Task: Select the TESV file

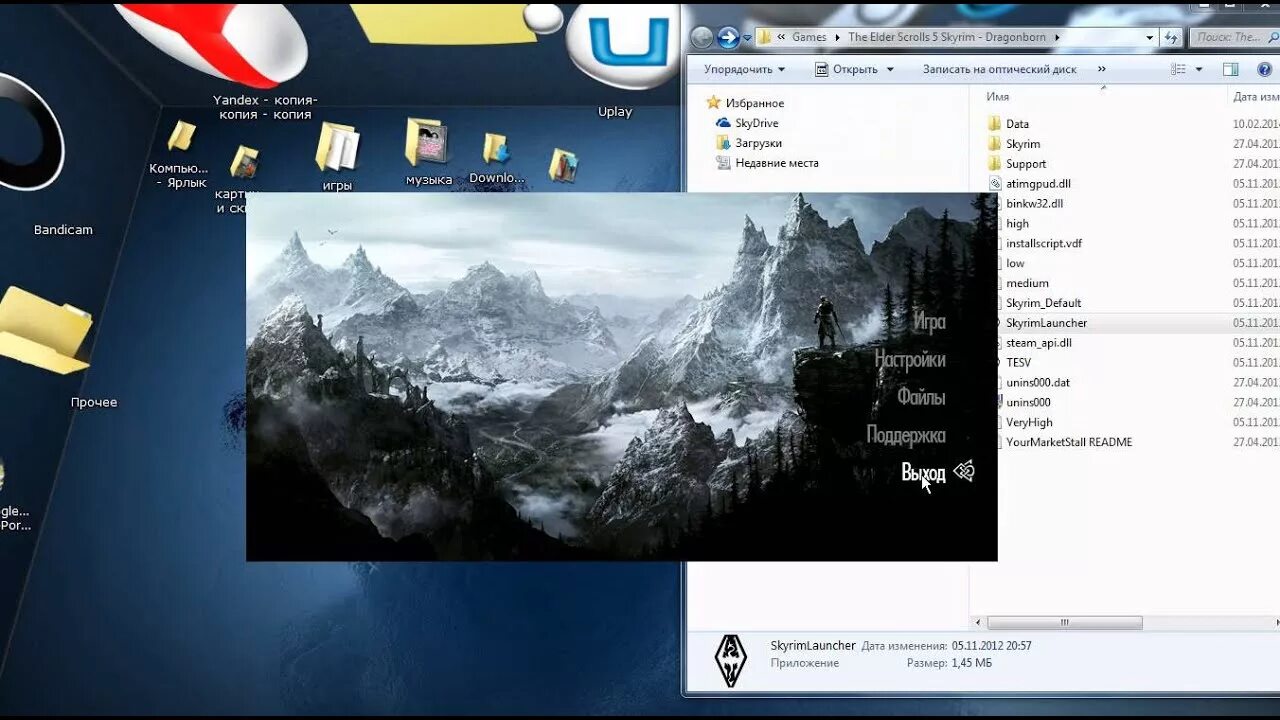Action: [1018, 362]
